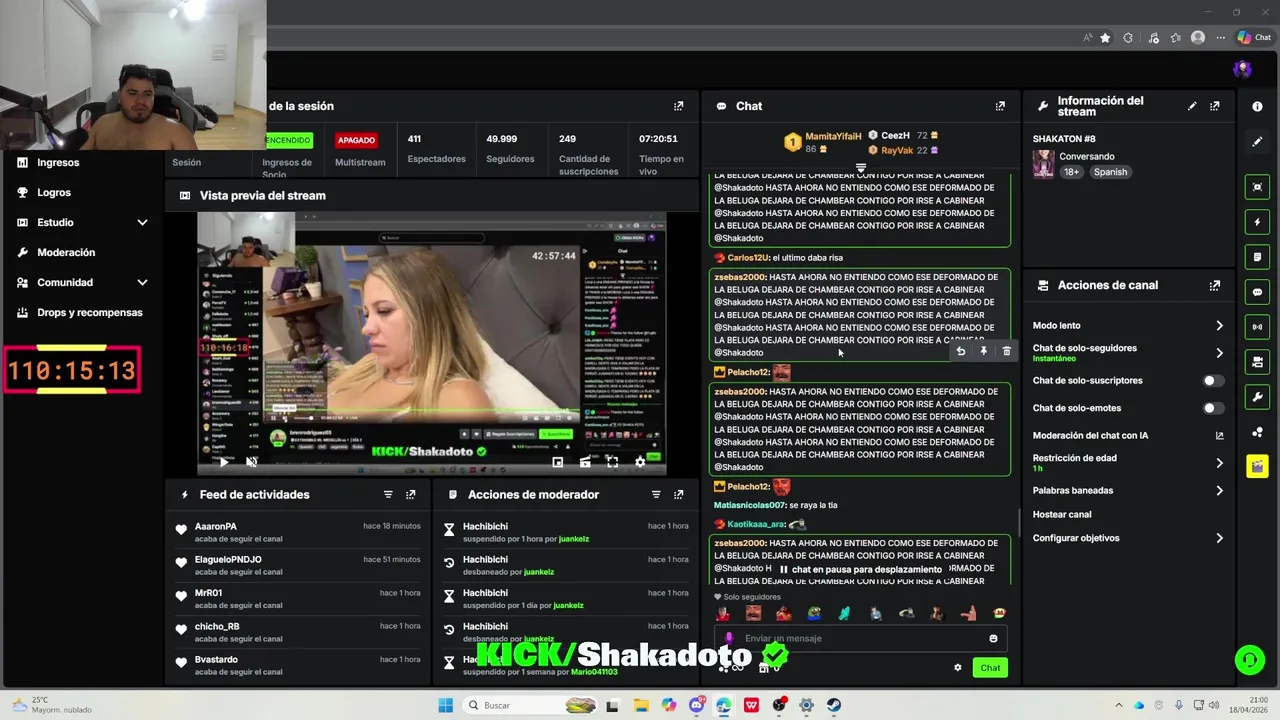Send message with green Chat button
This screenshot has width=1280, height=720.
tap(990, 668)
